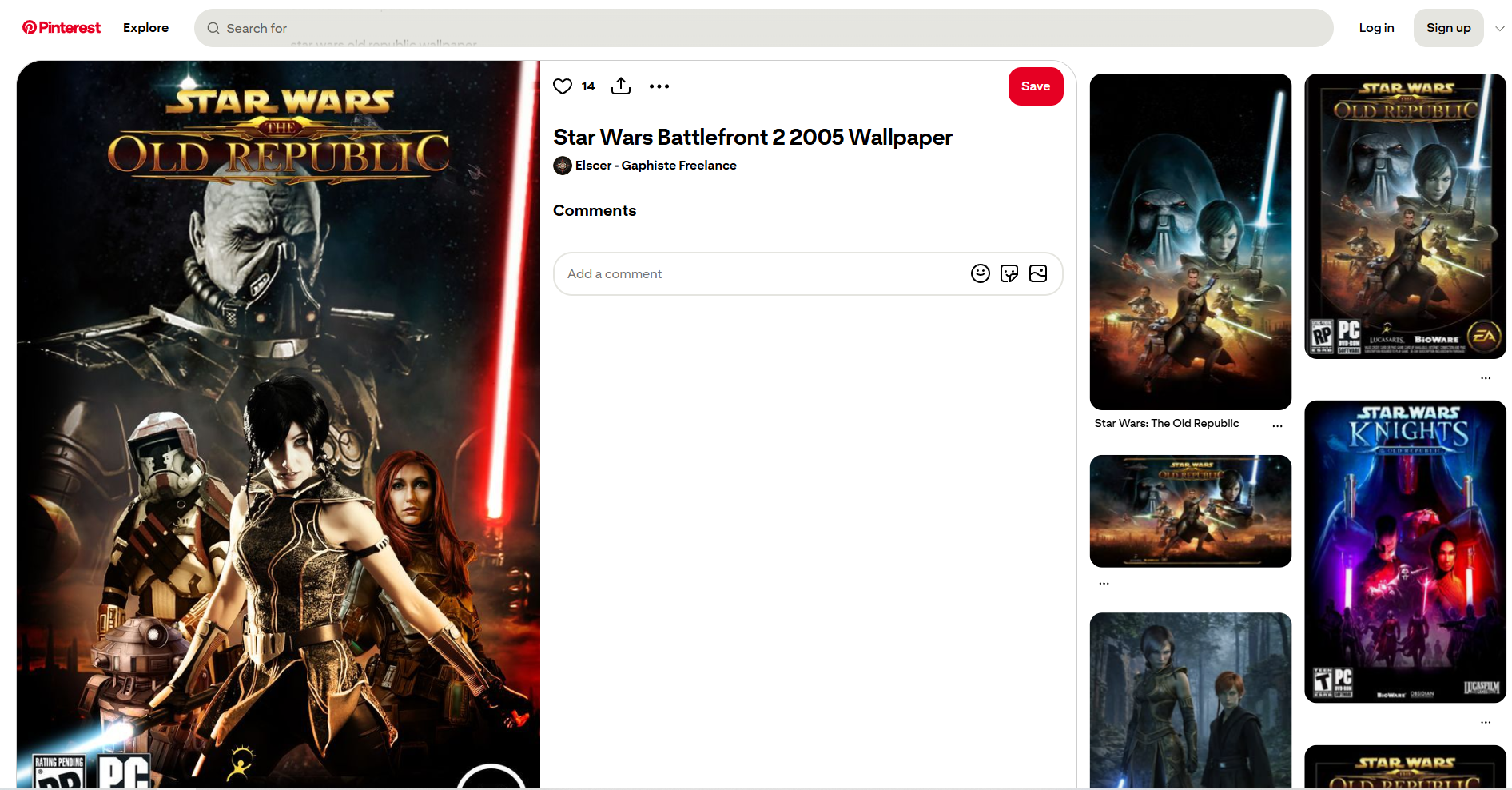Expand the account menu chevron beside Sign up
Viewport: 1512px width, 790px height.
pyautogui.click(x=1500, y=28)
